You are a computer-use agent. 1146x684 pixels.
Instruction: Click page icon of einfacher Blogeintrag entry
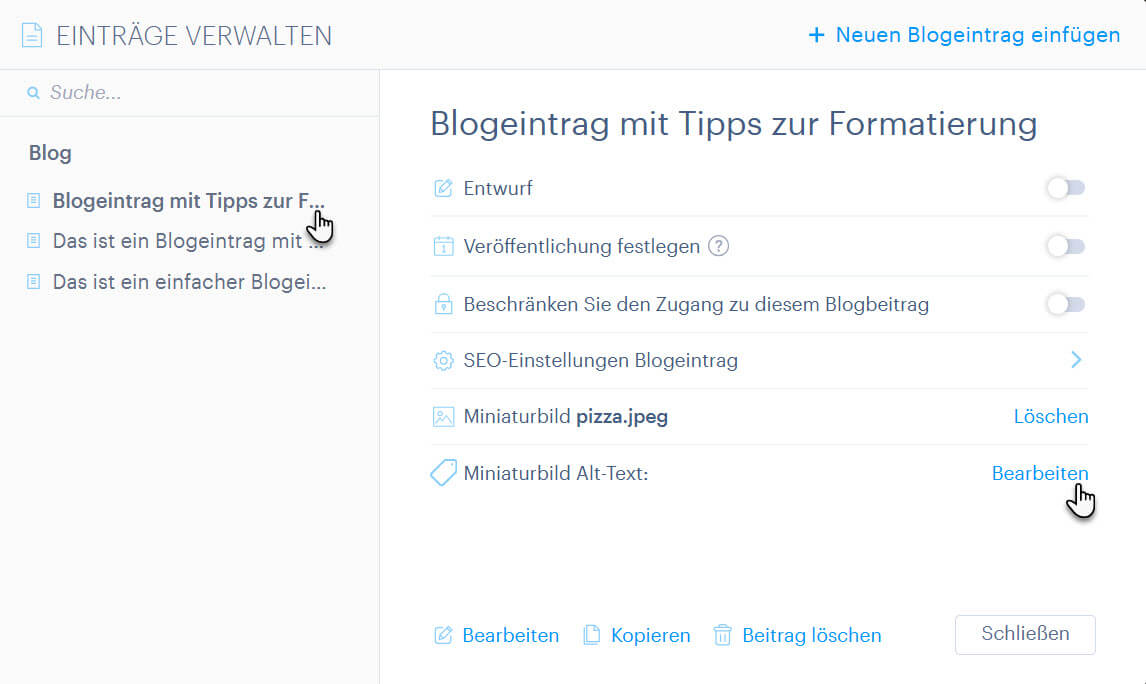(x=34, y=281)
